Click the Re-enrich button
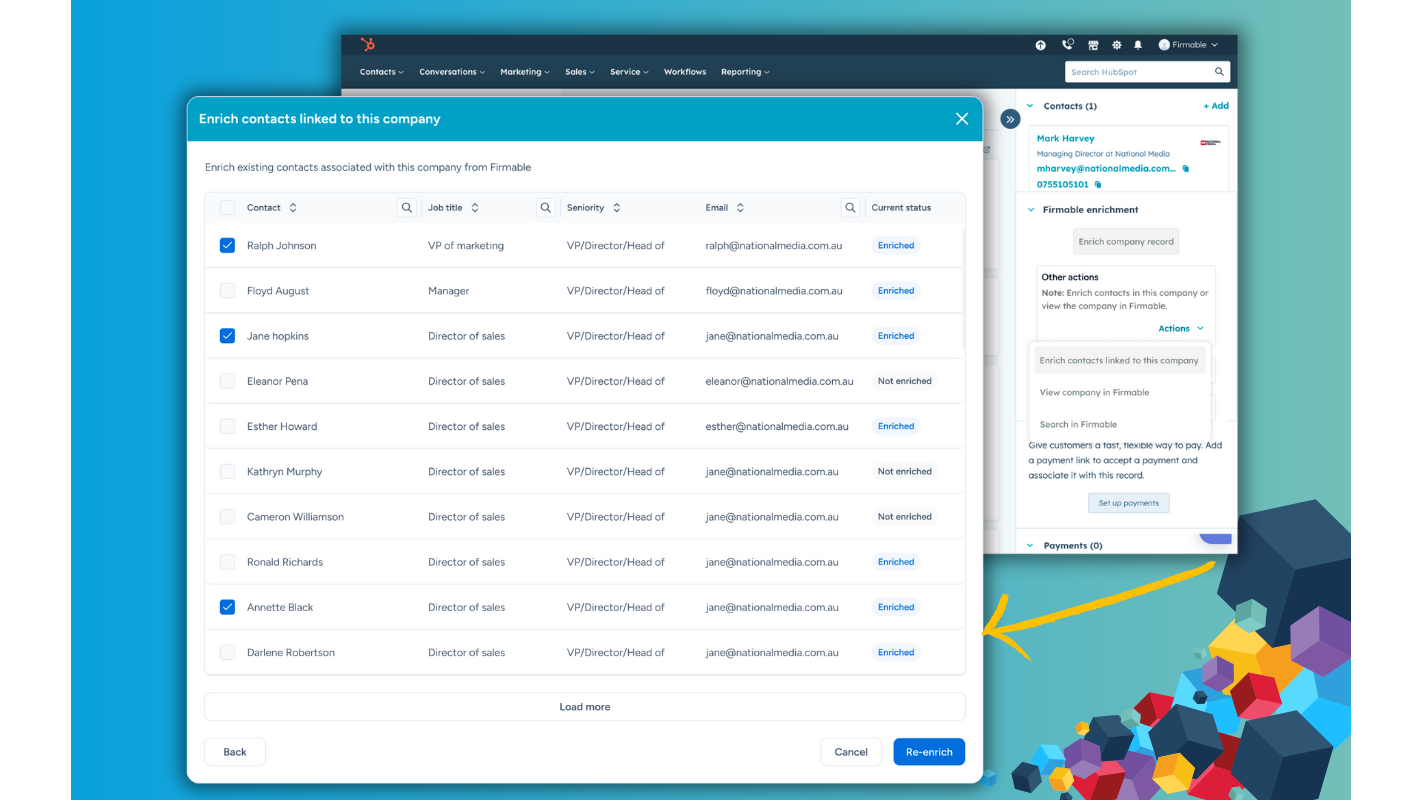The image size is (1422, 800). [x=929, y=752]
